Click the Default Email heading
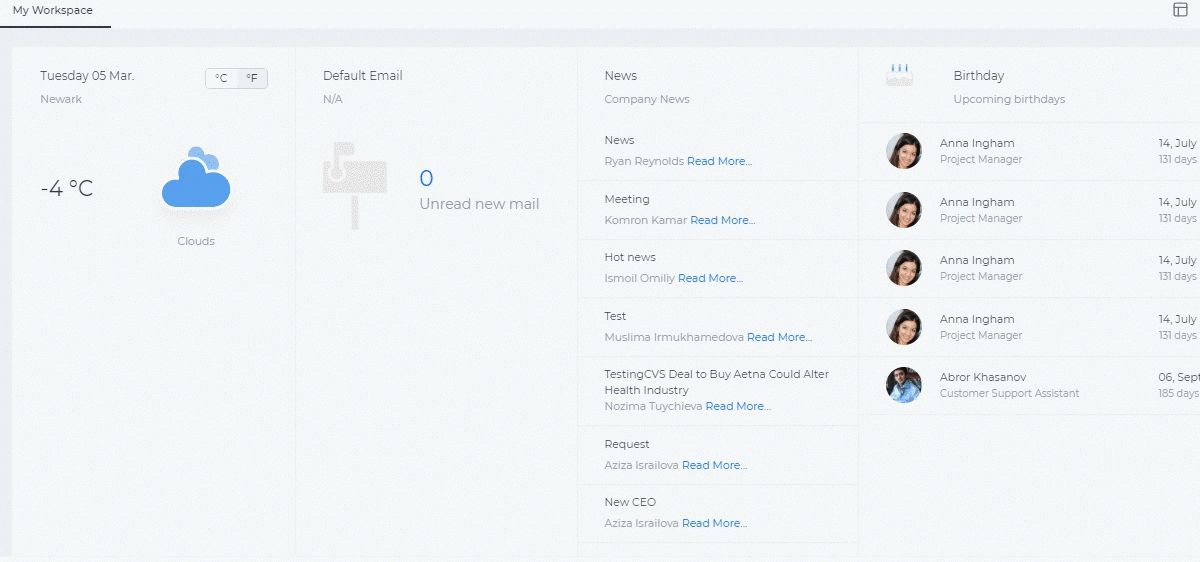 (x=363, y=76)
